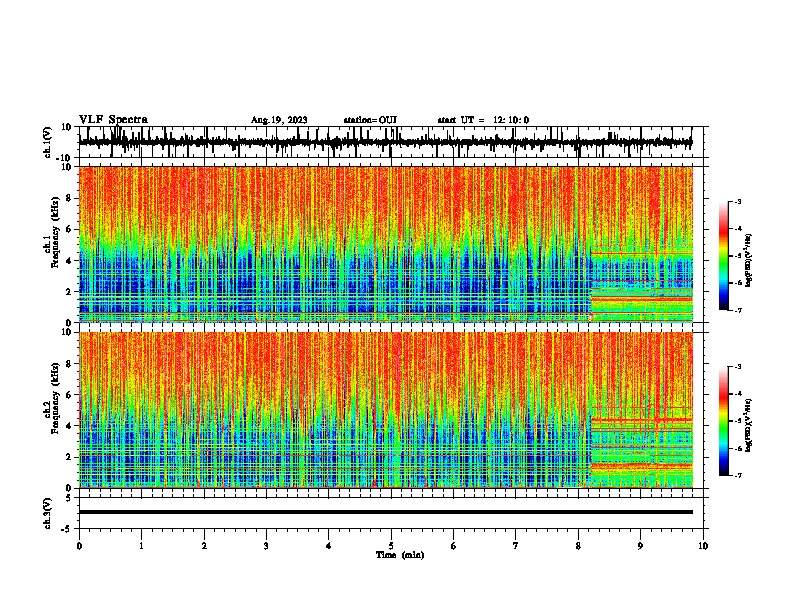Click the "-5" tick on ch.3(V) axis
Screen dimensions: 792x612
tap(67, 529)
